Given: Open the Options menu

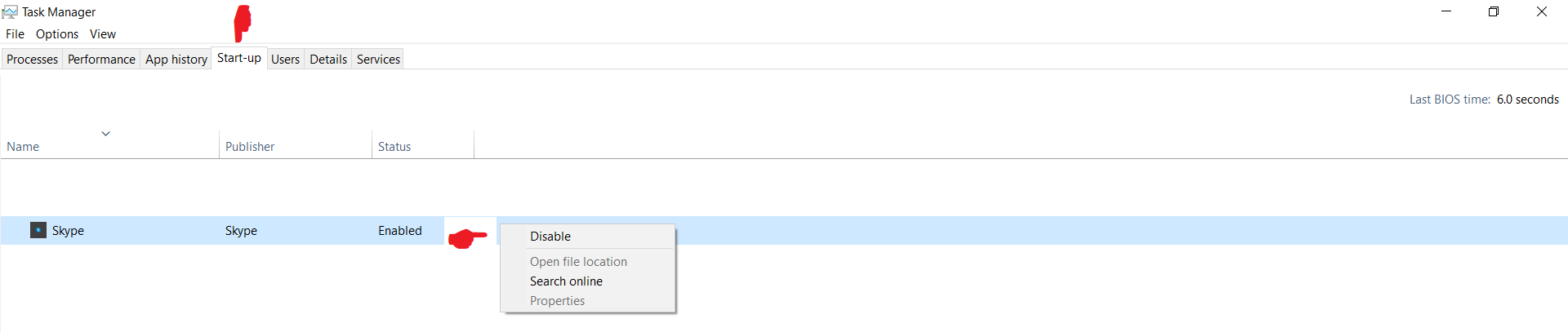Looking at the screenshot, I should pos(57,33).
